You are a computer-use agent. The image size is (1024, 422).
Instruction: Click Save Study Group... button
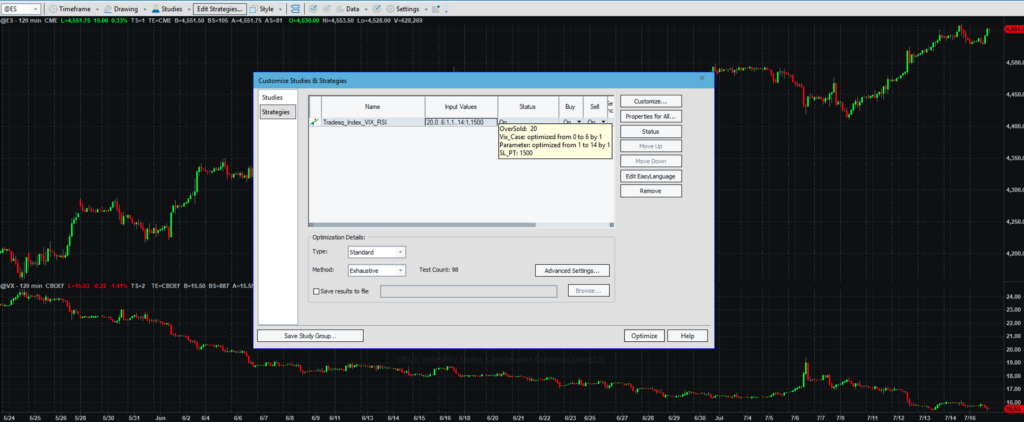click(310, 336)
